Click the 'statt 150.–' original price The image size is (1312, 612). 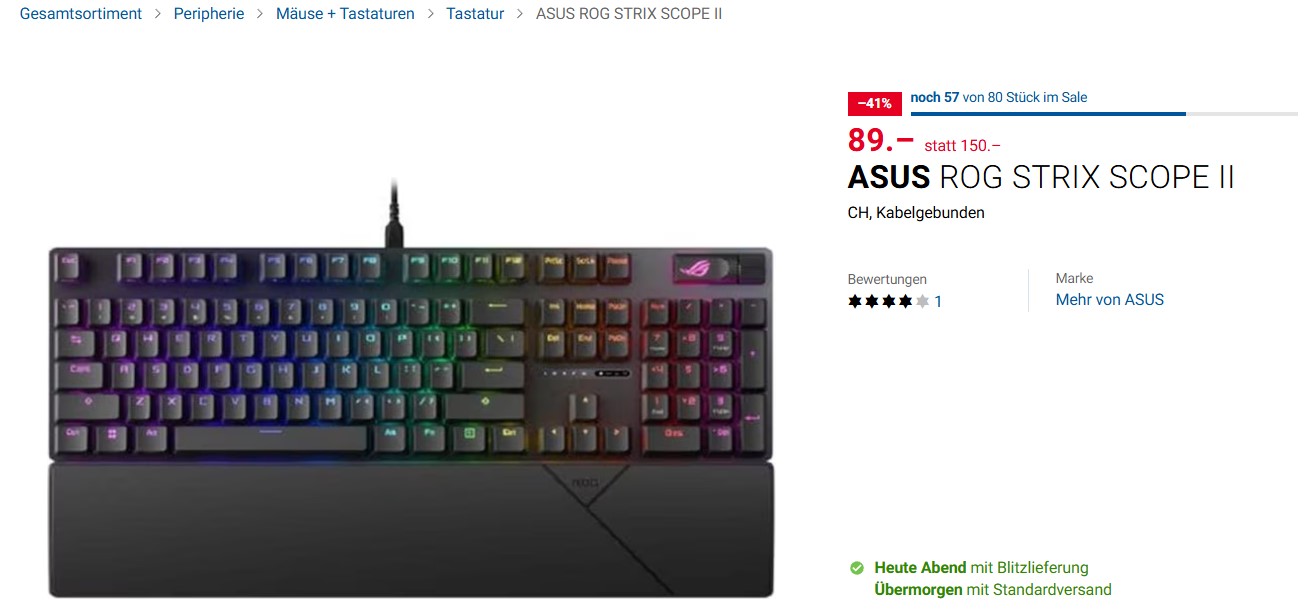click(962, 145)
